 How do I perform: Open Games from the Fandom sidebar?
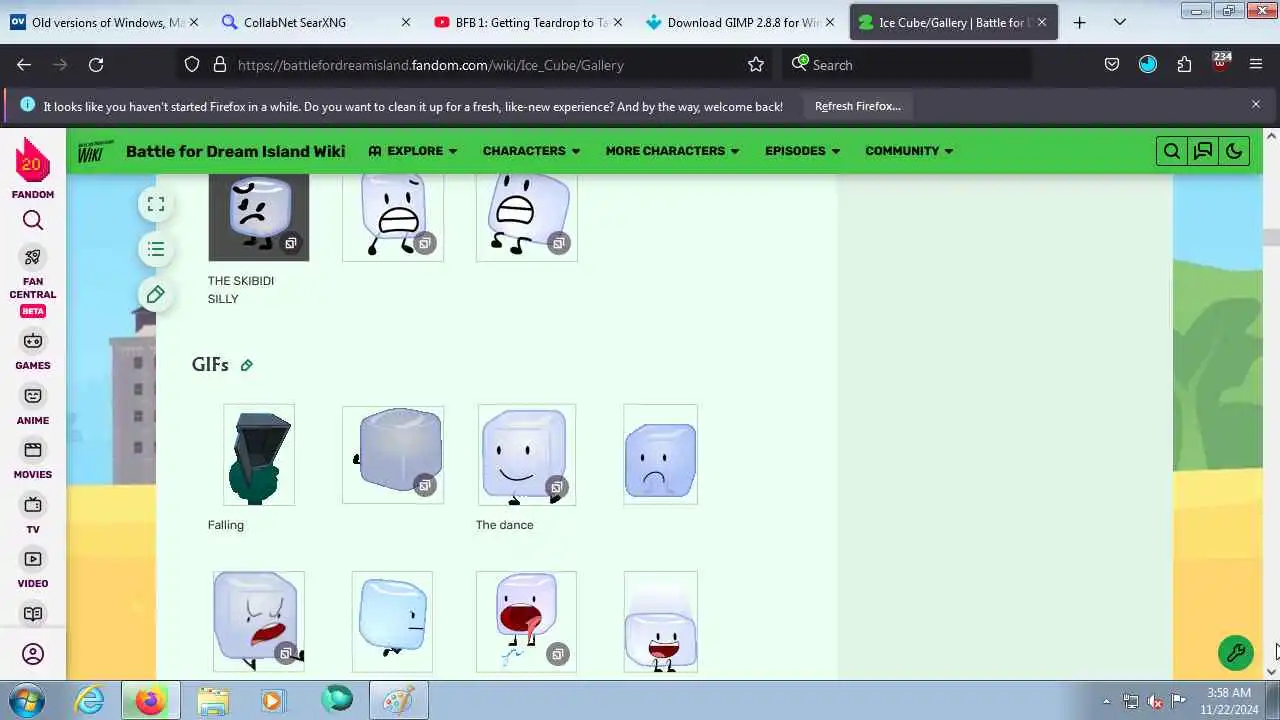coord(33,351)
